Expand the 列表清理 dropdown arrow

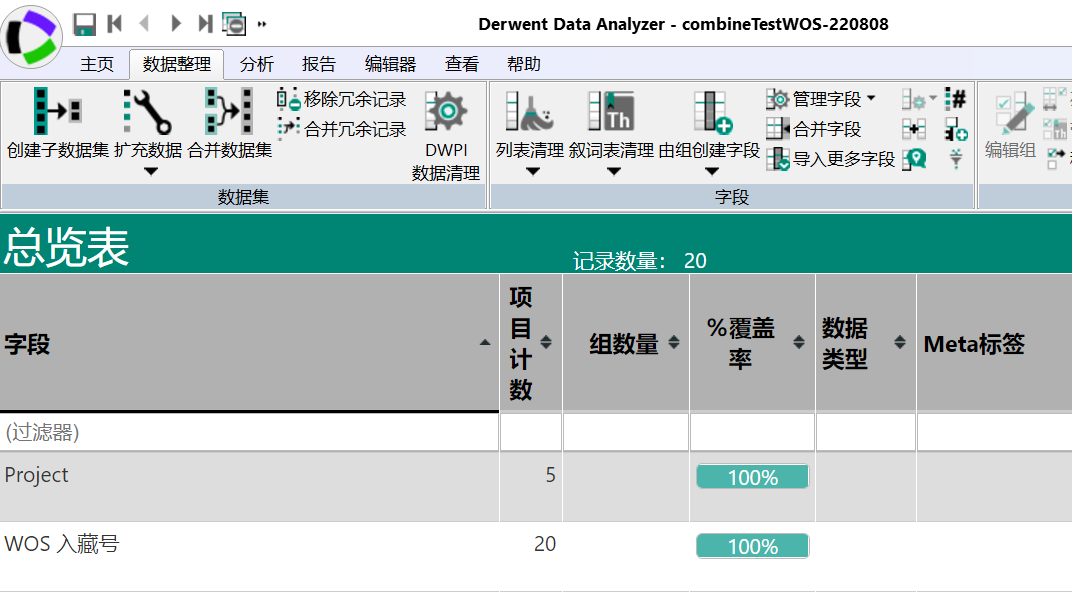533,172
